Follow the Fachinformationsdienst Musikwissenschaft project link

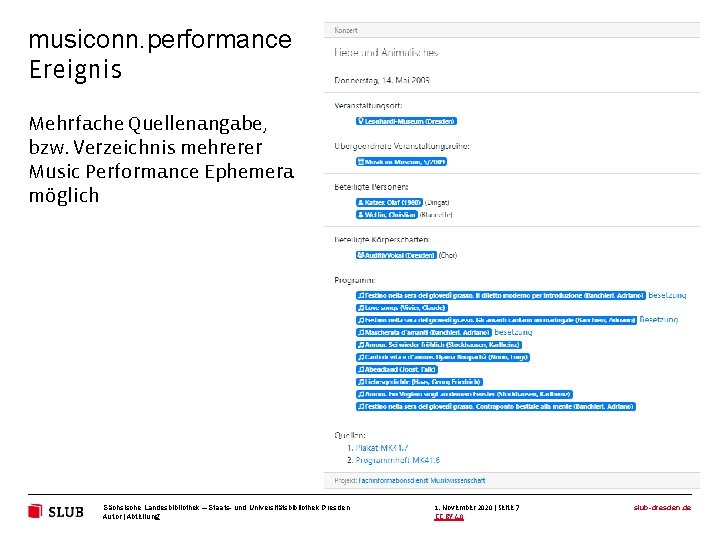click(x=422, y=480)
